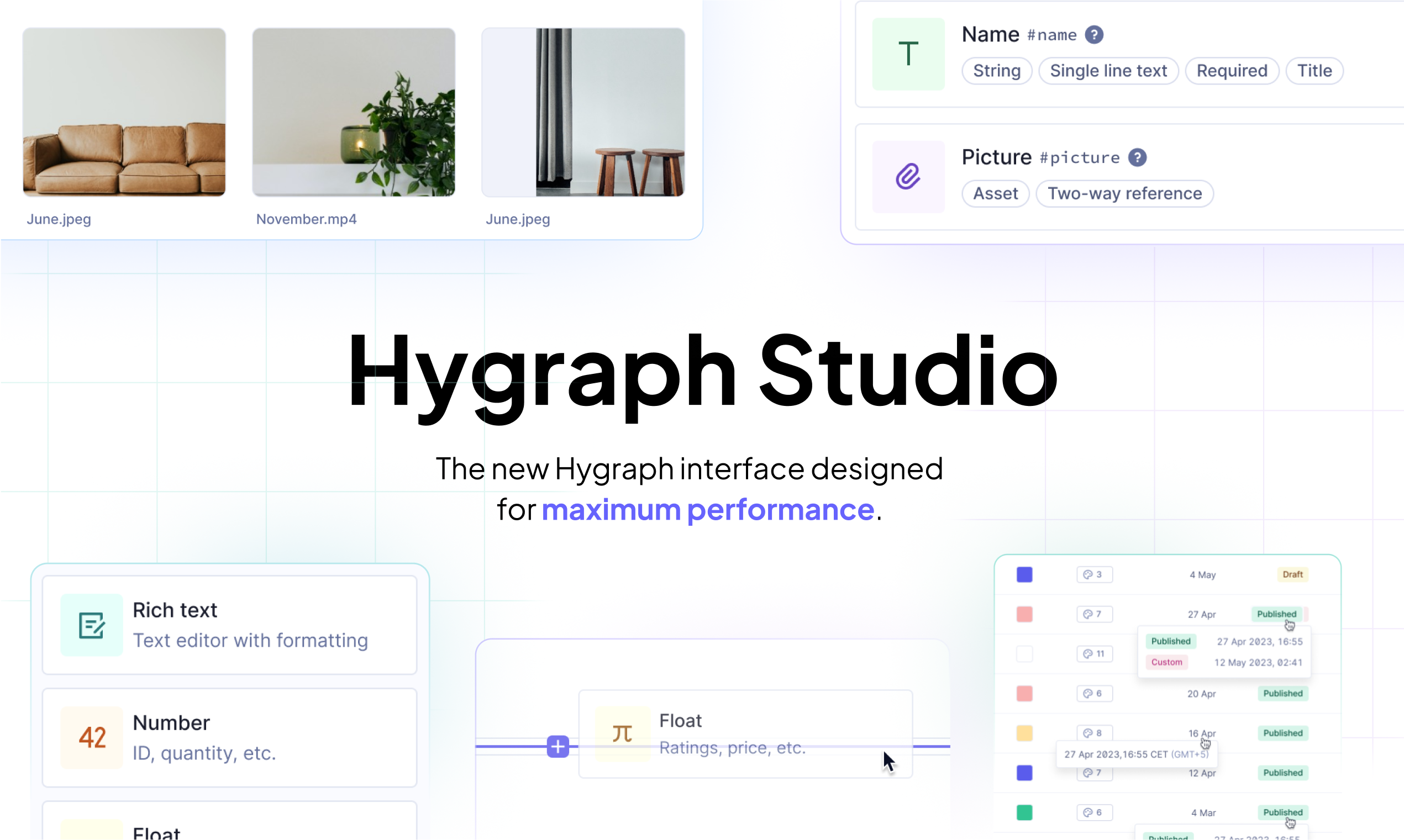Enable the Two-way reference option for Picture
The width and height of the screenshot is (1404, 840).
[1124, 193]
